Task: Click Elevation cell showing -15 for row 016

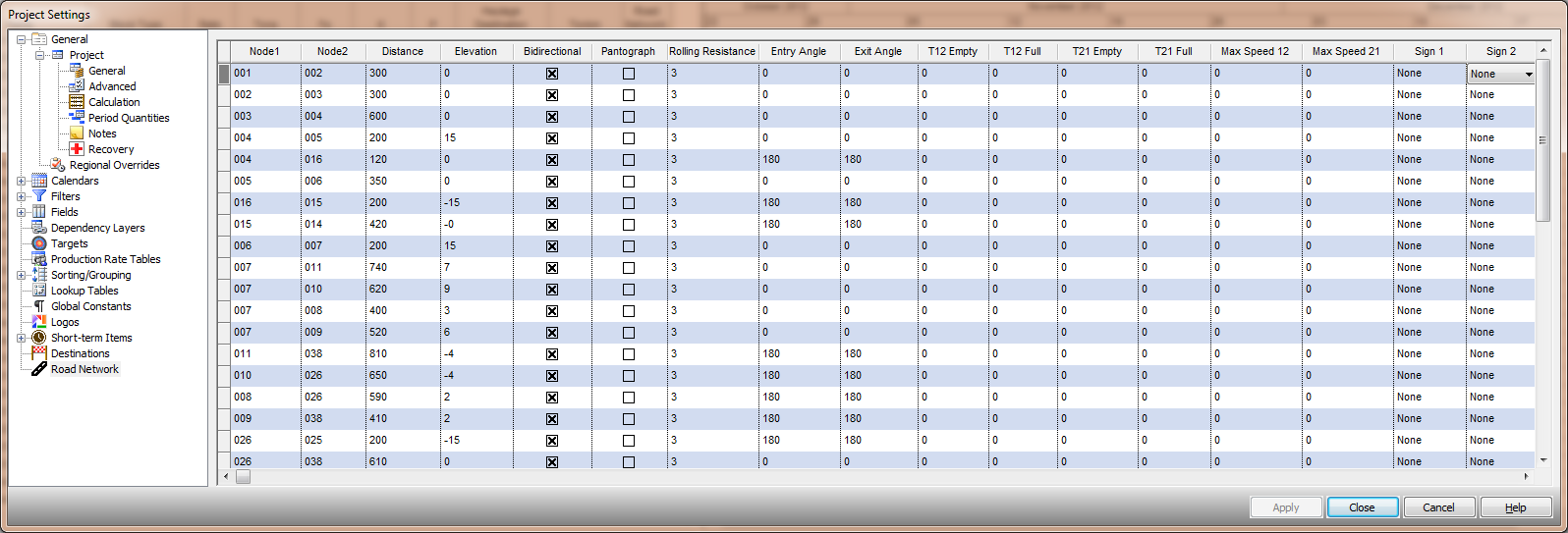Action: 476,203
